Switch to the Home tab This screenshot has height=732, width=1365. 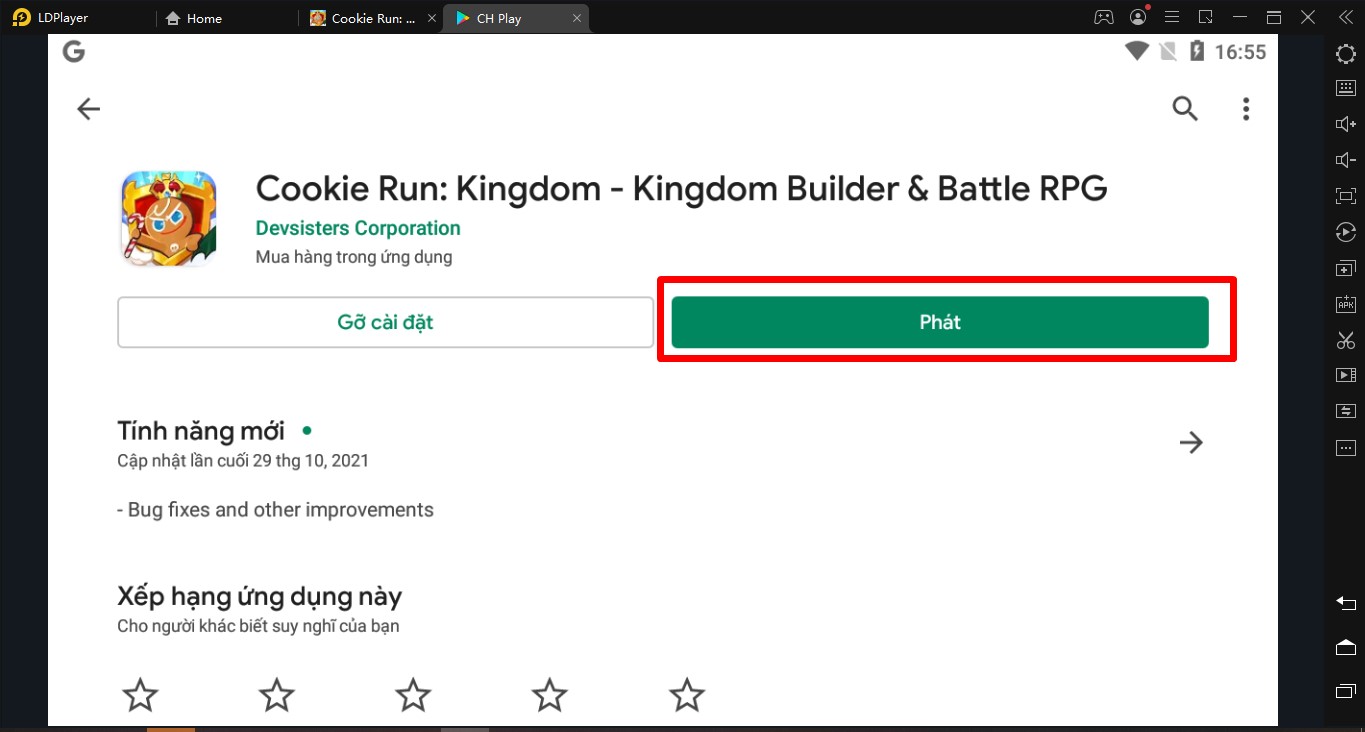click(193, 18)
